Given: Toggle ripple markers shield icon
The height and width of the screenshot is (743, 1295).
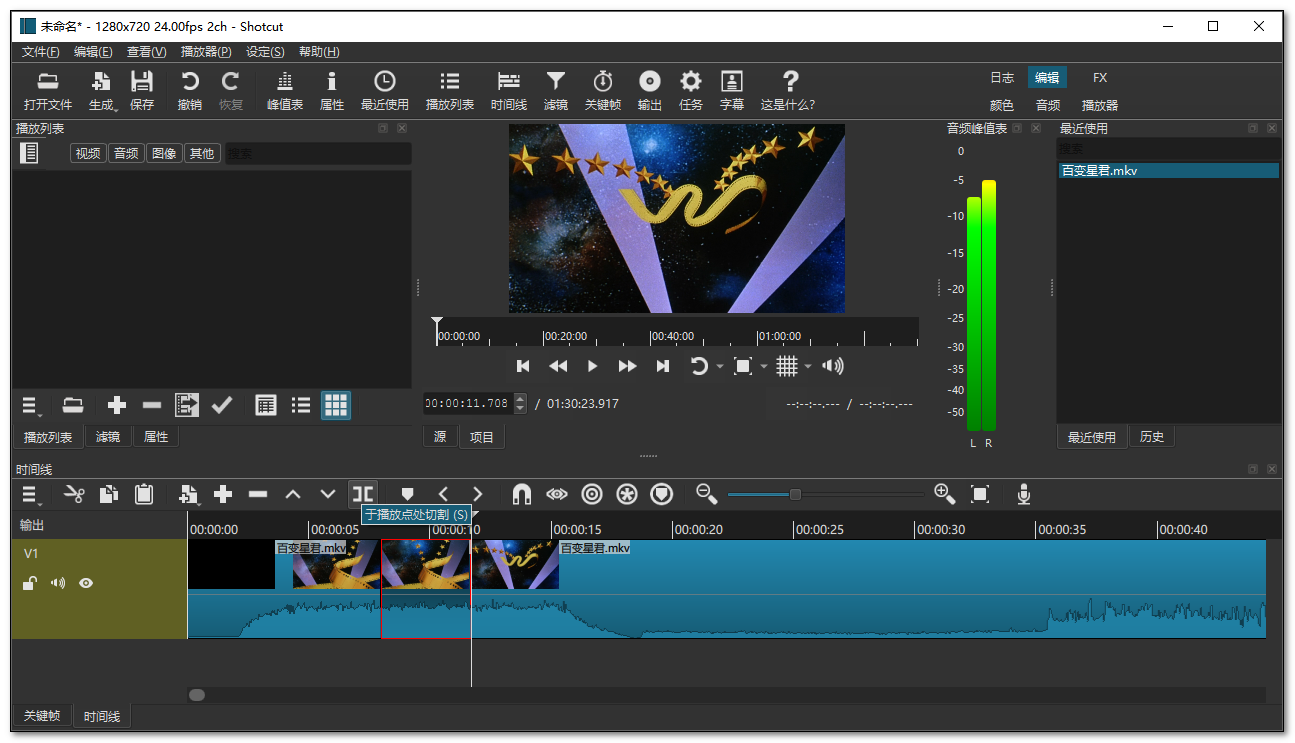Looking at the screenshot, I should point(661,494).
